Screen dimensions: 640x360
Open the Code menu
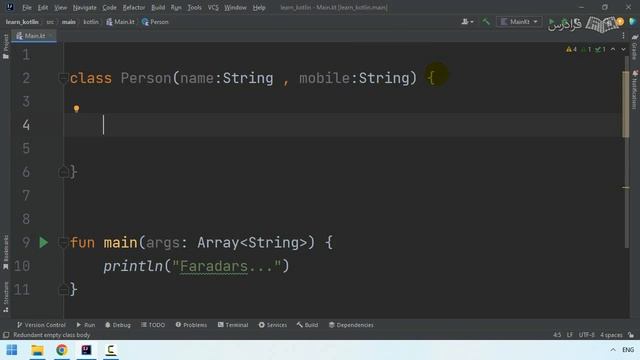click(x=109, y=7)
